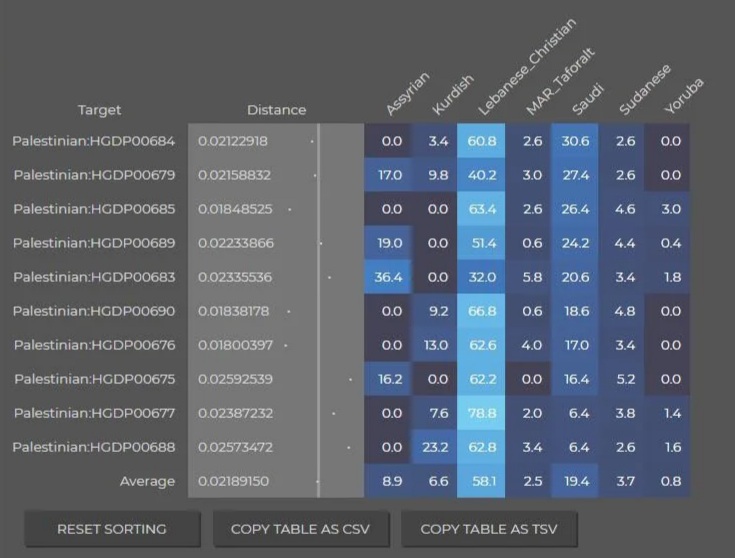Viewport: 735px width, 558px height.
Task: Sort by the Sudanese column header
Action: (645, 90)
